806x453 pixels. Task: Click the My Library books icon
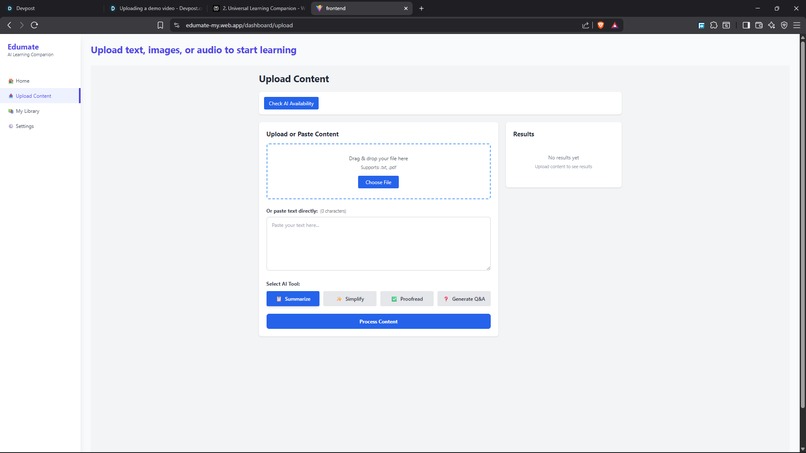point(11,111)
